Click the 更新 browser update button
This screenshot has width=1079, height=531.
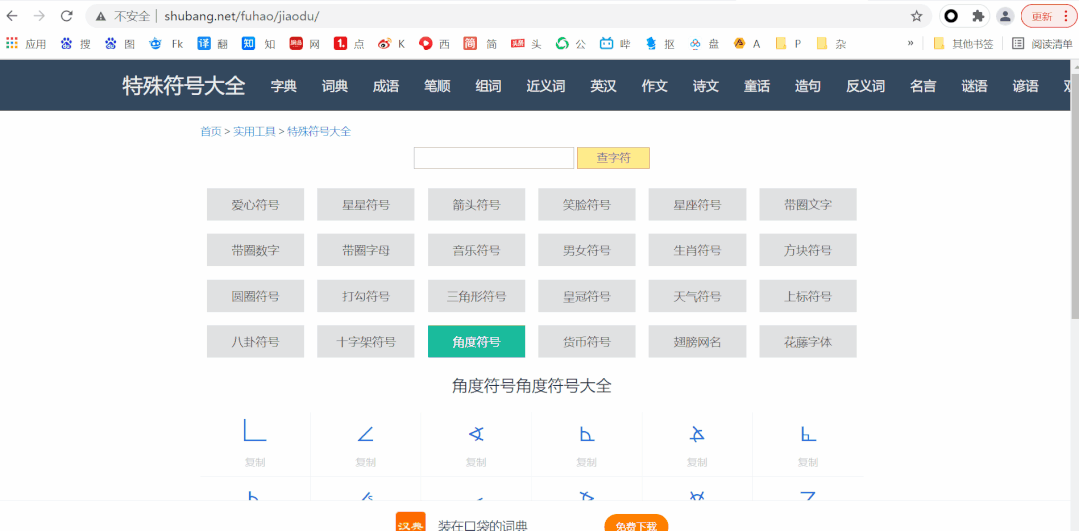tap(1047, 16)
